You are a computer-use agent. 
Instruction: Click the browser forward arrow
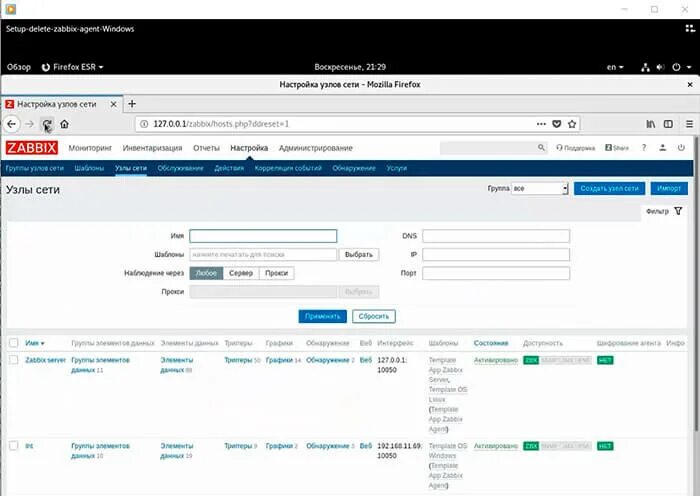tap(29, 124)
